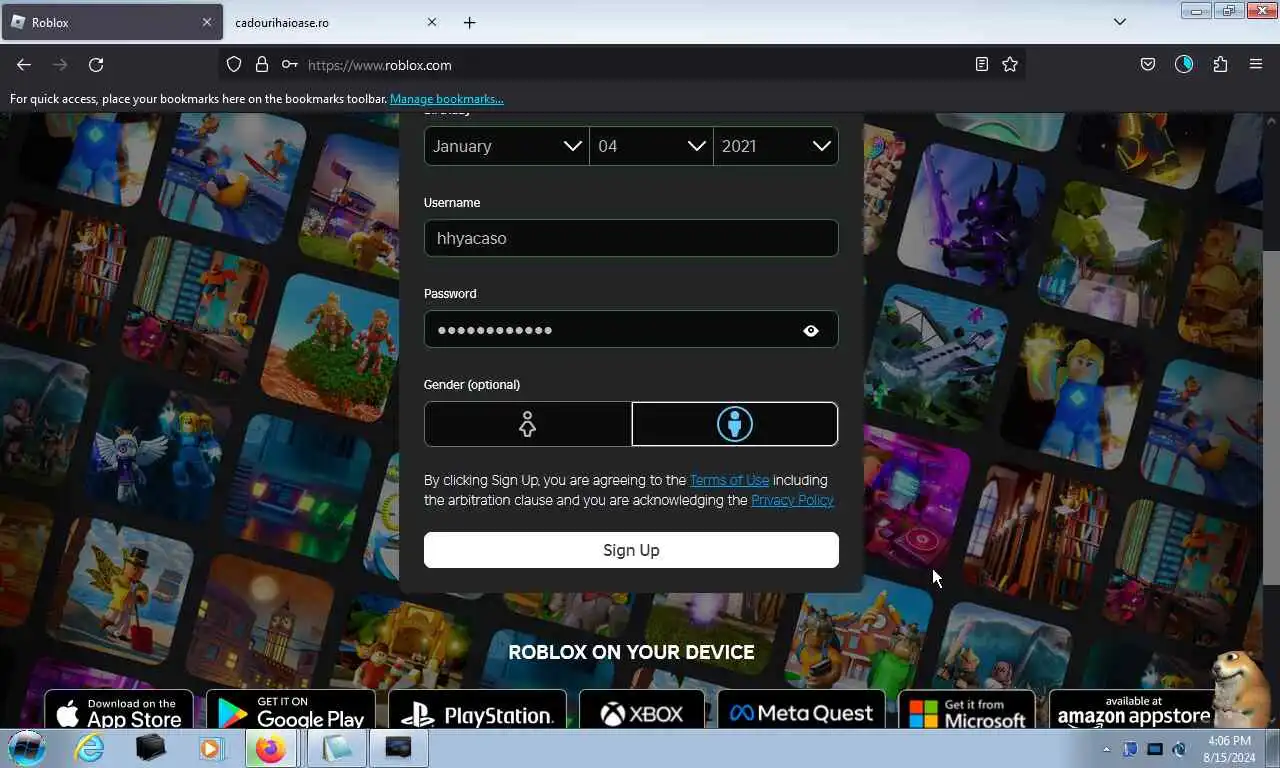Open a new tab with plus button
The height and width of the screenshot is (768, 1280).
coord(469,22)
